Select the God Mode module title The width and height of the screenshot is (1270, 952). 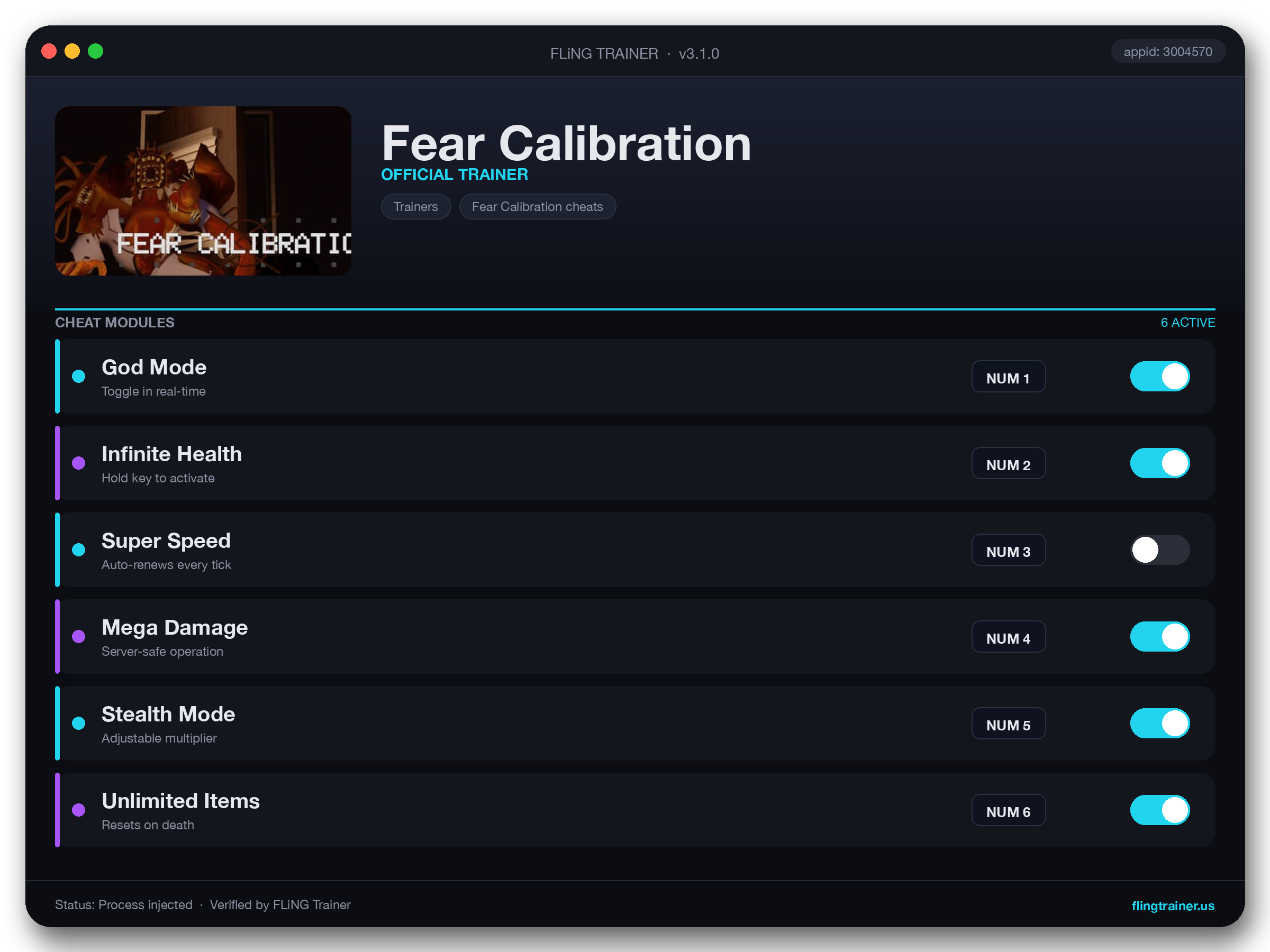pyautogui.click(x=154, y=367)
